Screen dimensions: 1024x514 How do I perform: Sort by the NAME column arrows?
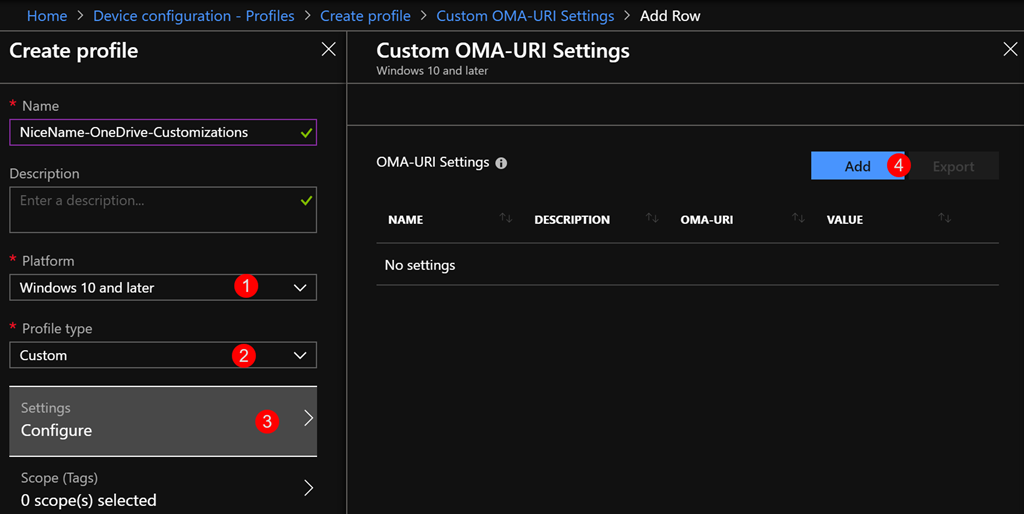(x=506, y=219)
